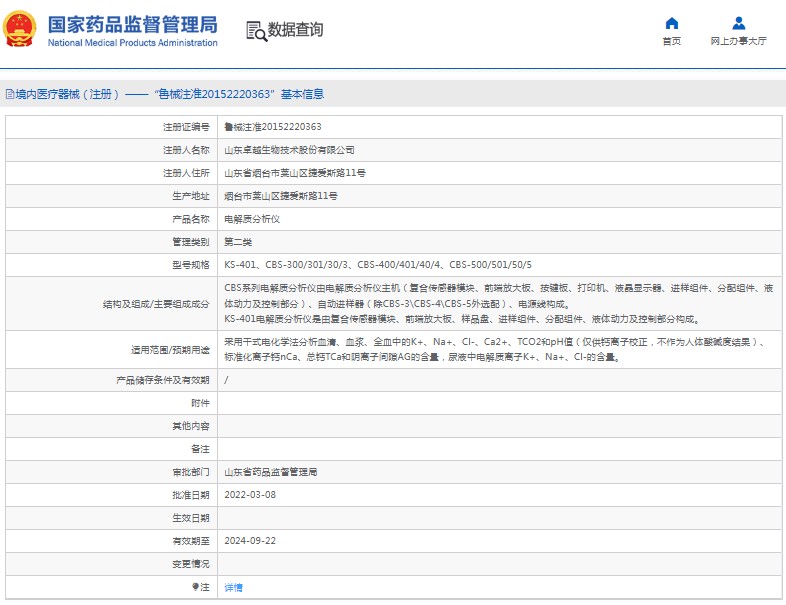The width and height of the screenshot is (786, 605).
Task: Click the 注册人名称 label
Action: click(x=186, y=150)
